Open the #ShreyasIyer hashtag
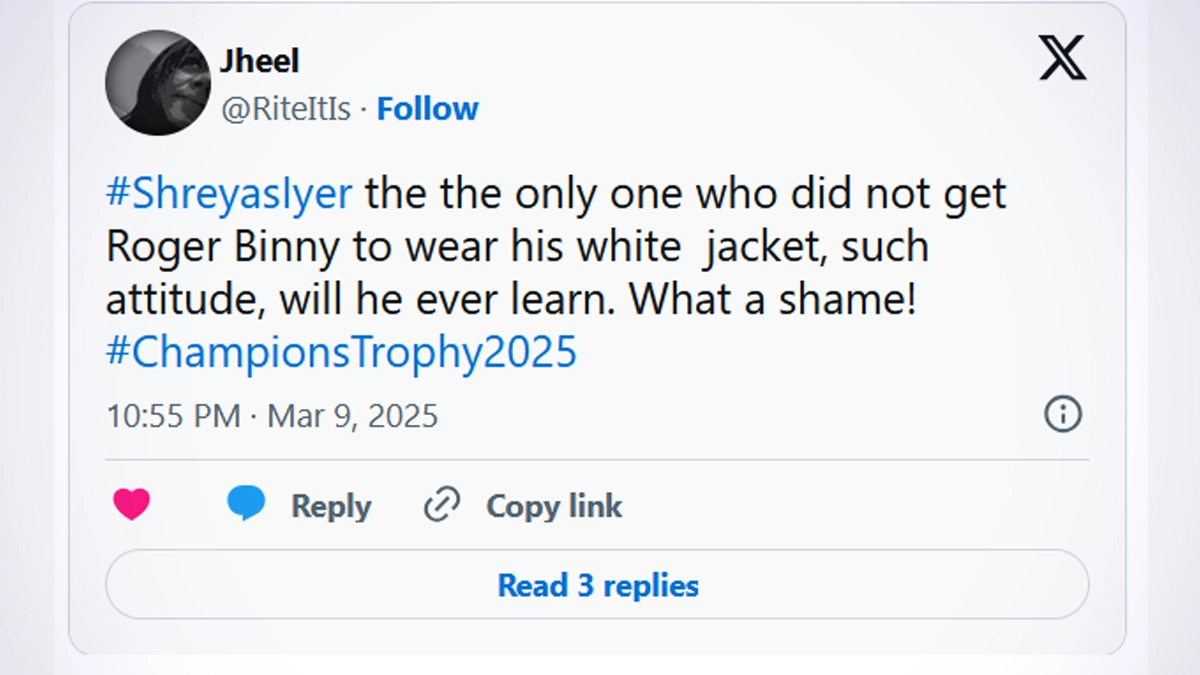 click(229, 193)
